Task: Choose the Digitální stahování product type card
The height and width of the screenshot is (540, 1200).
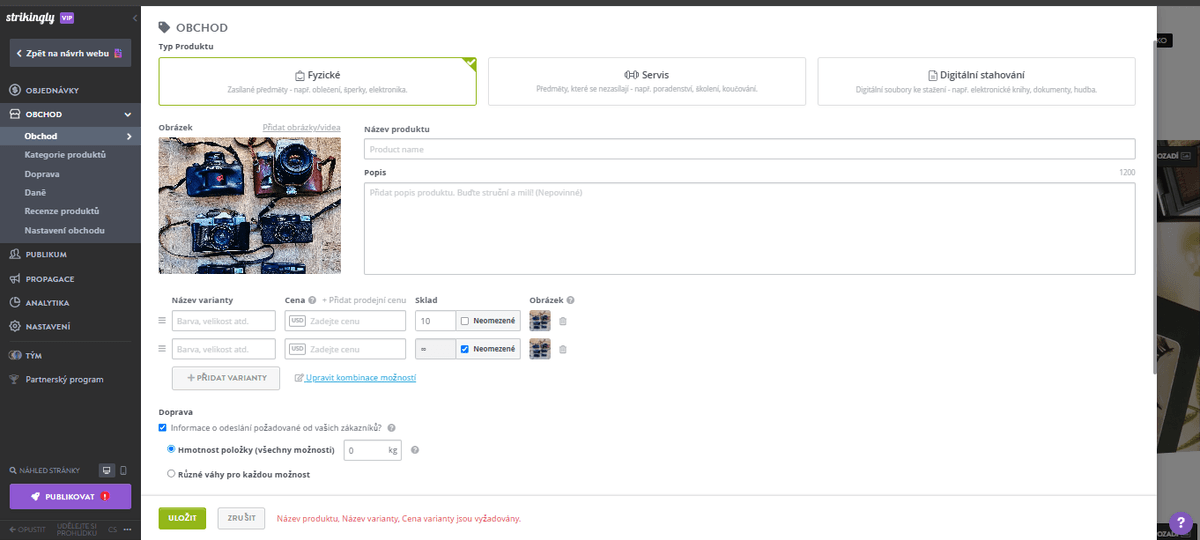Action: coord(976,81)
